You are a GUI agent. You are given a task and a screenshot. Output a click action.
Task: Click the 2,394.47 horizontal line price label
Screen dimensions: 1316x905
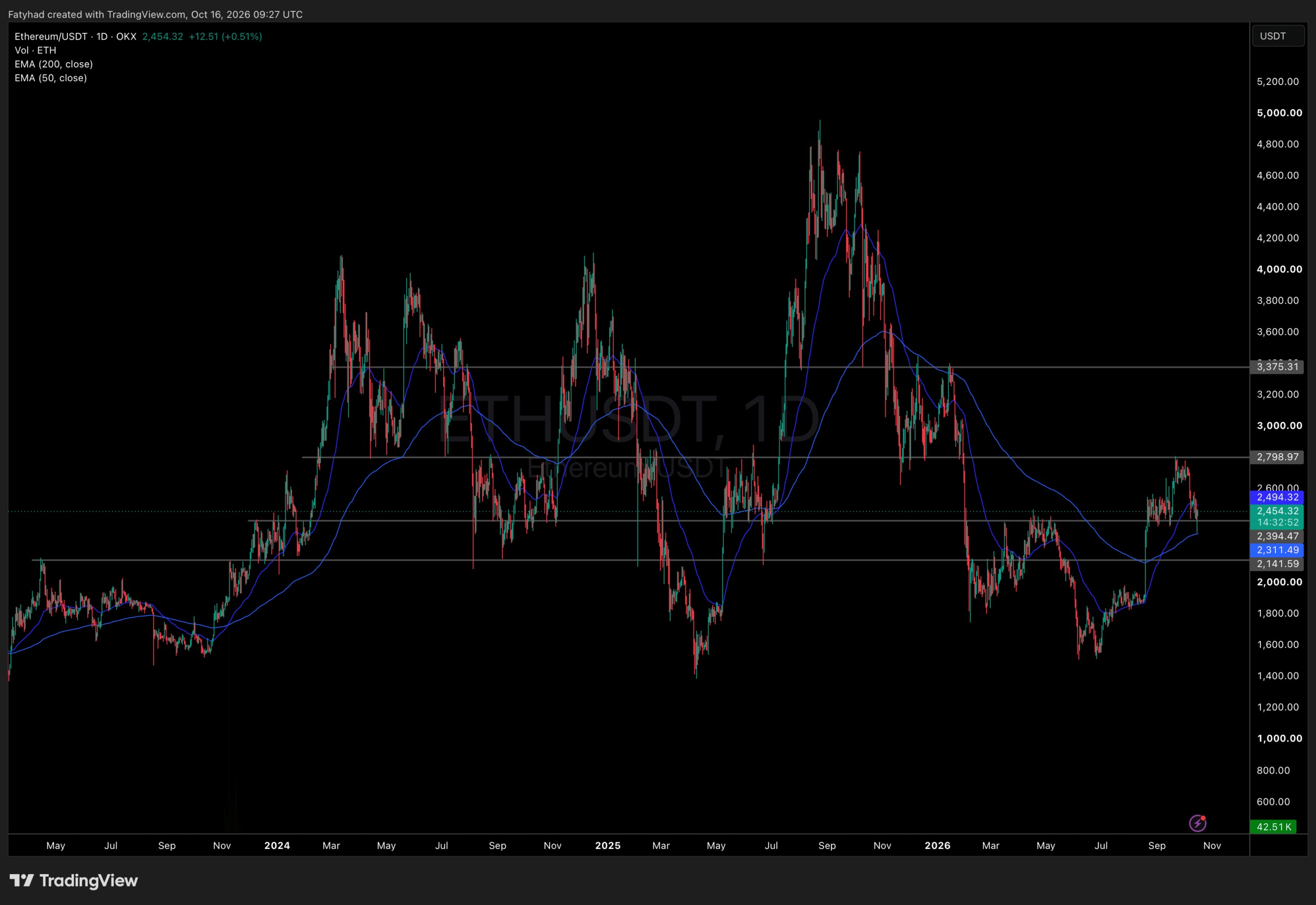click(x=1277, y=536)
